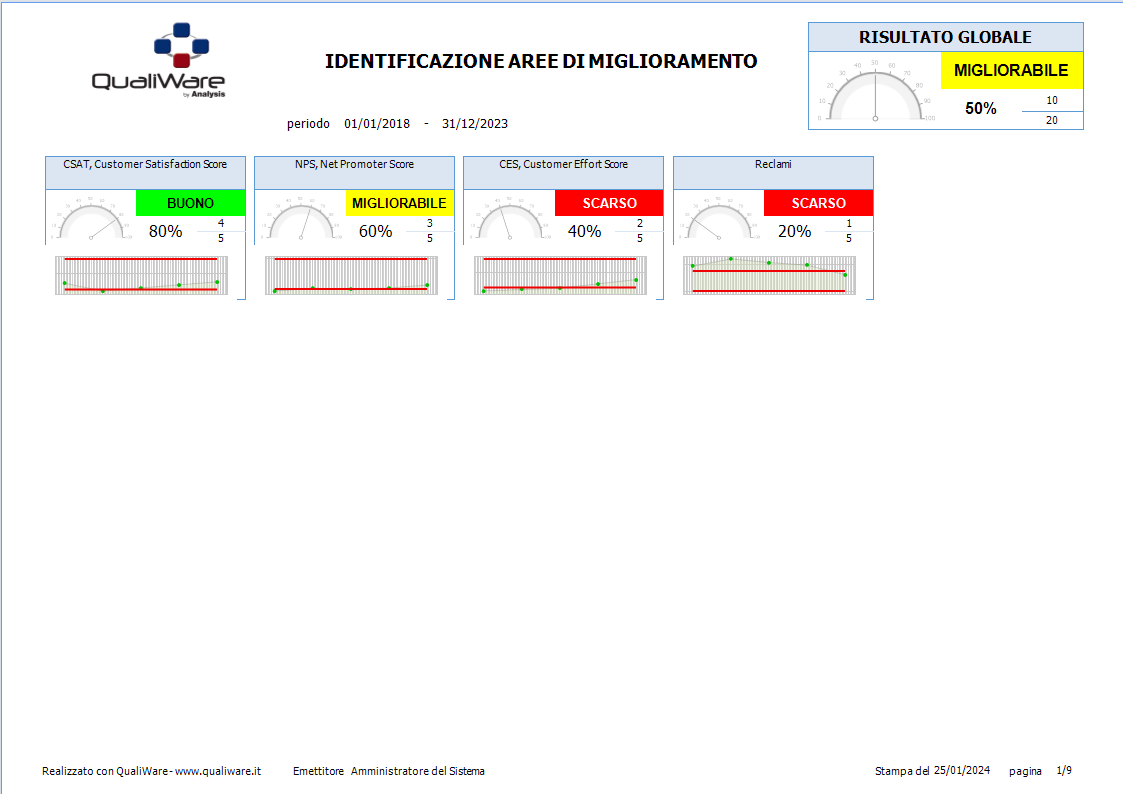Open the CES trend chart
This screenshot has height=794, width=1123.
coord(560,275)
